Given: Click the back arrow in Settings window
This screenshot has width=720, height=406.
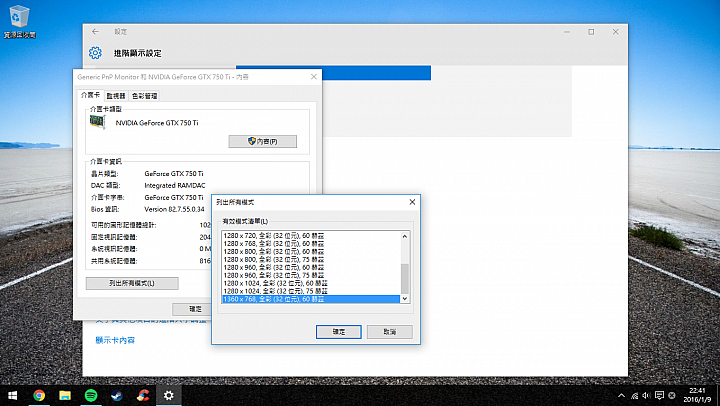Looking at the screenshot, I should (x=95, y=32).
